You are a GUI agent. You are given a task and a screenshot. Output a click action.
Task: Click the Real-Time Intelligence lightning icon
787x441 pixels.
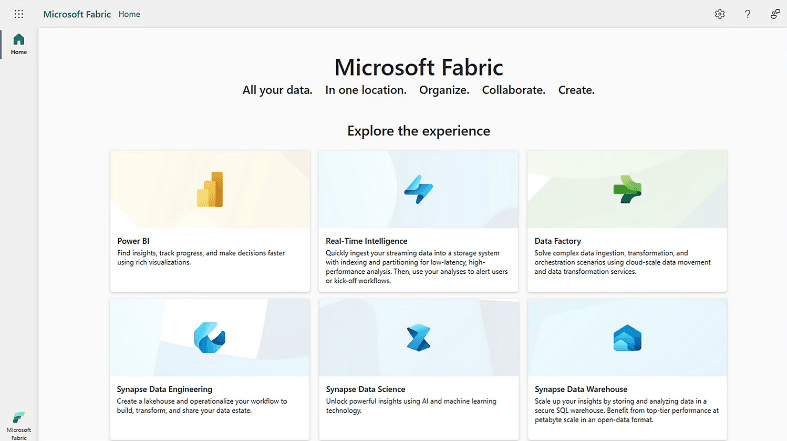click(x=418, y=189)
